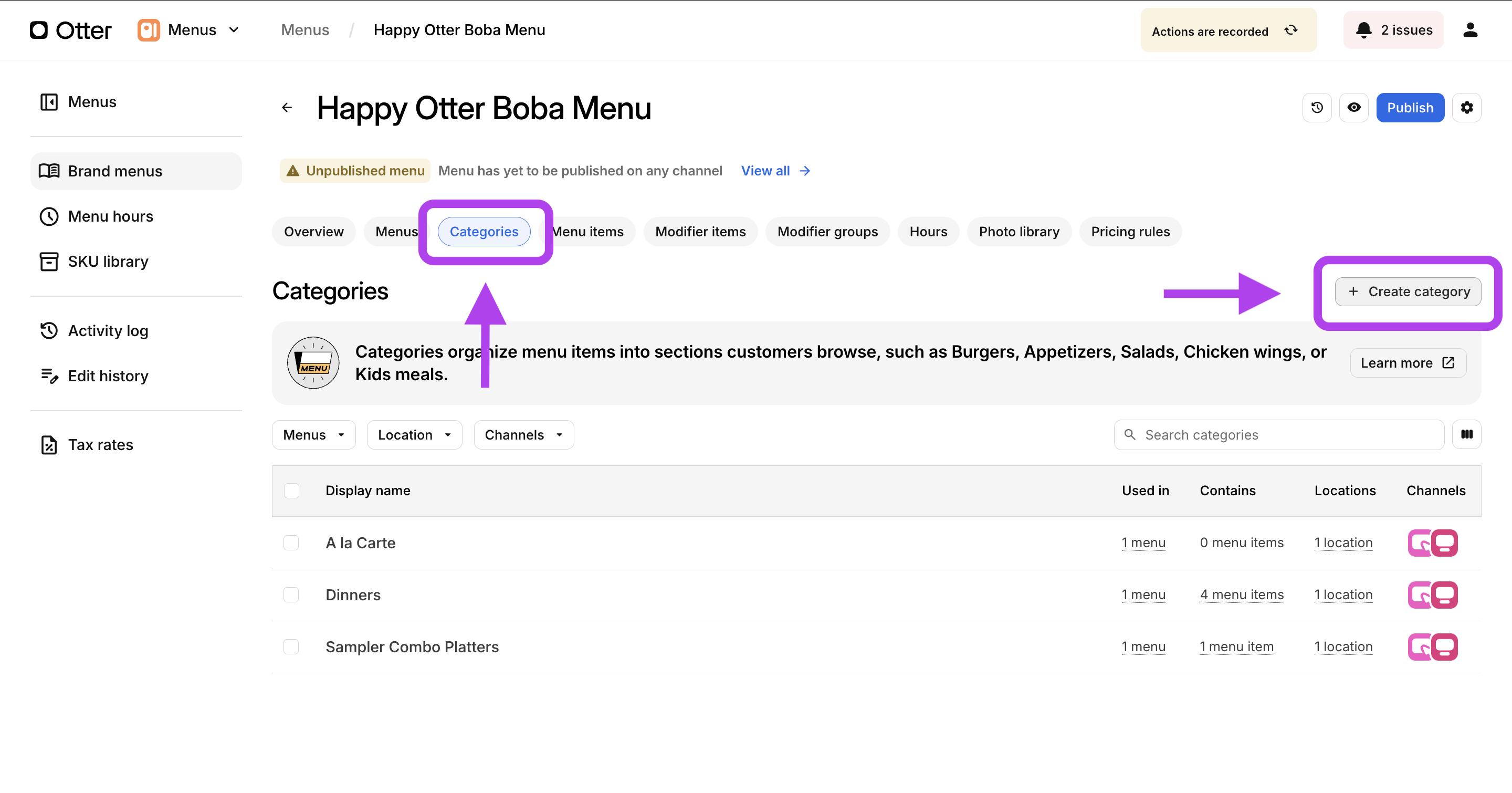The width and height of the screenshot is (1512, 793).
Task: Open Activity log in the sidebar
Action: pos(136,330)
